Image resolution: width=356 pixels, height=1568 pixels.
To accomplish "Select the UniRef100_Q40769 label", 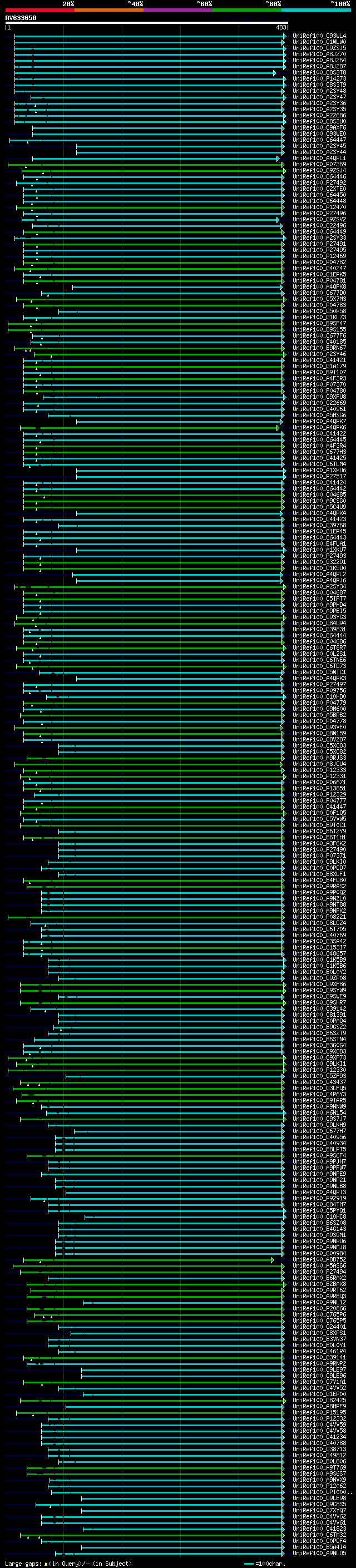I will [x=319, y=935].
